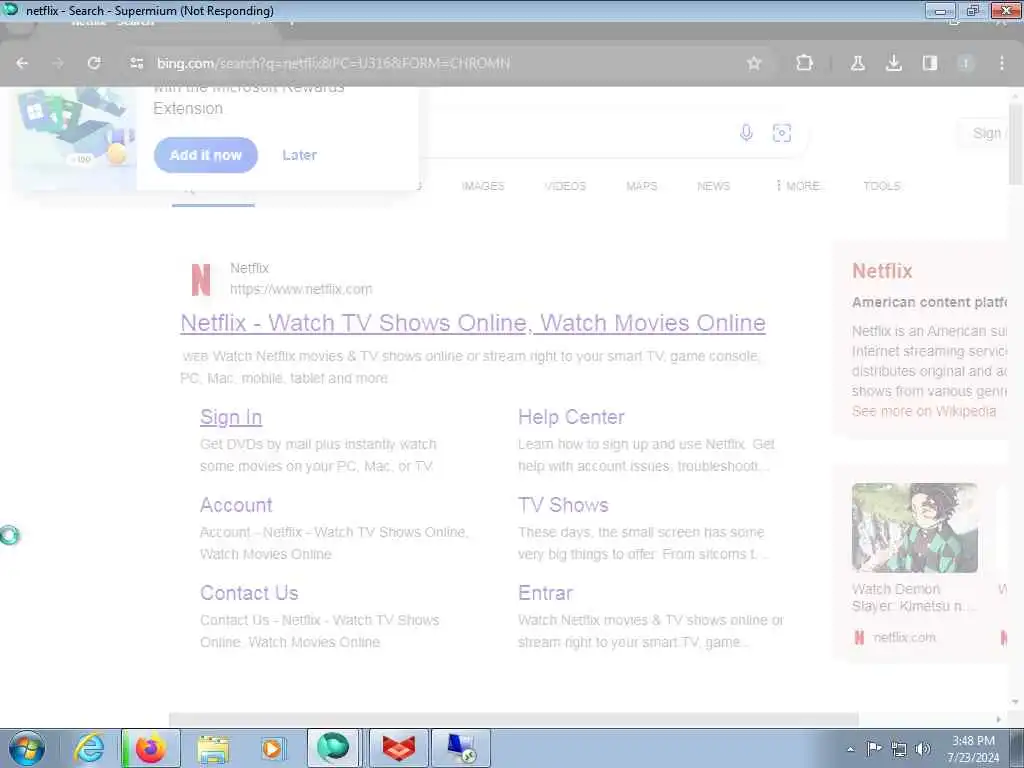The height and width of the screenshot is (768, 1024).
Task: Click the forward navigation arrow
Action: click(58, 63)
